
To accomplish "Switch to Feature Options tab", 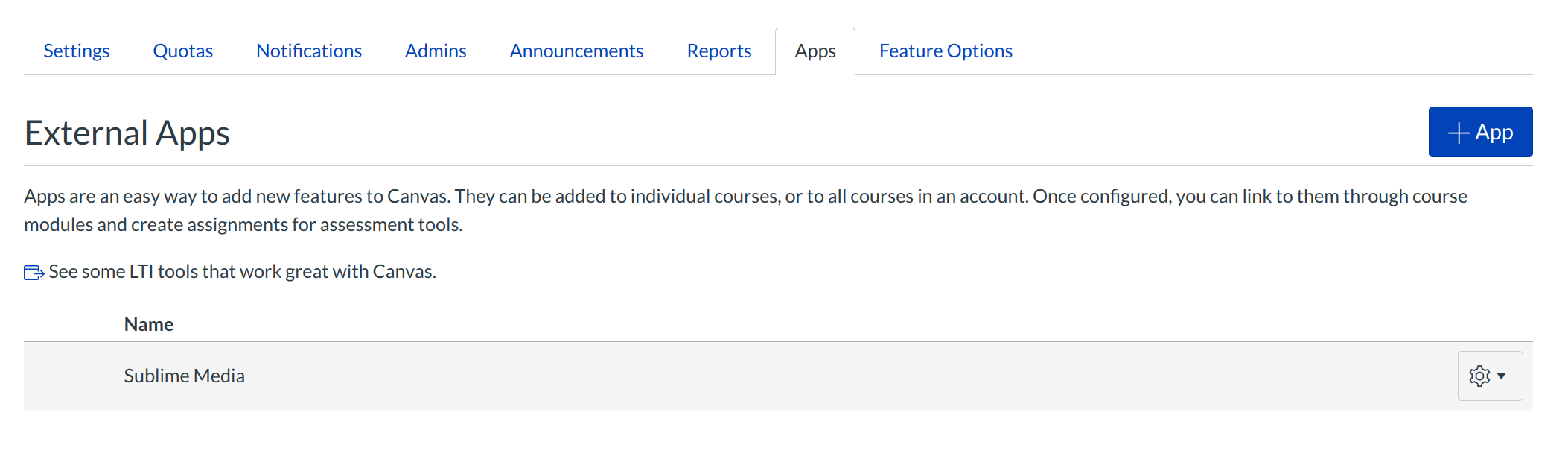I will click(946, 51).
